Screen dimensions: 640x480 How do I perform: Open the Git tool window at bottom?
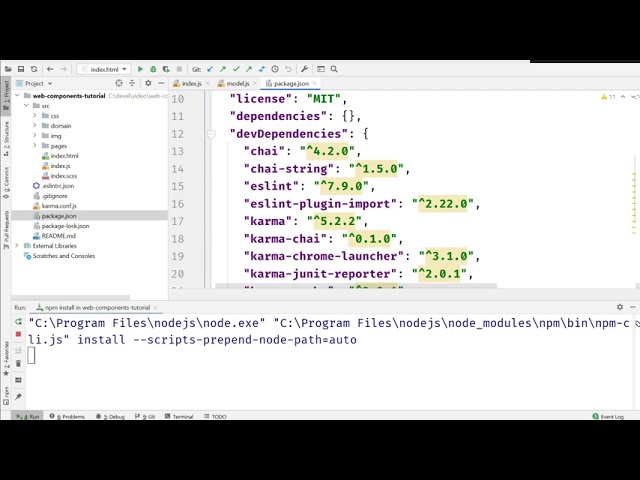click(145, 417)
